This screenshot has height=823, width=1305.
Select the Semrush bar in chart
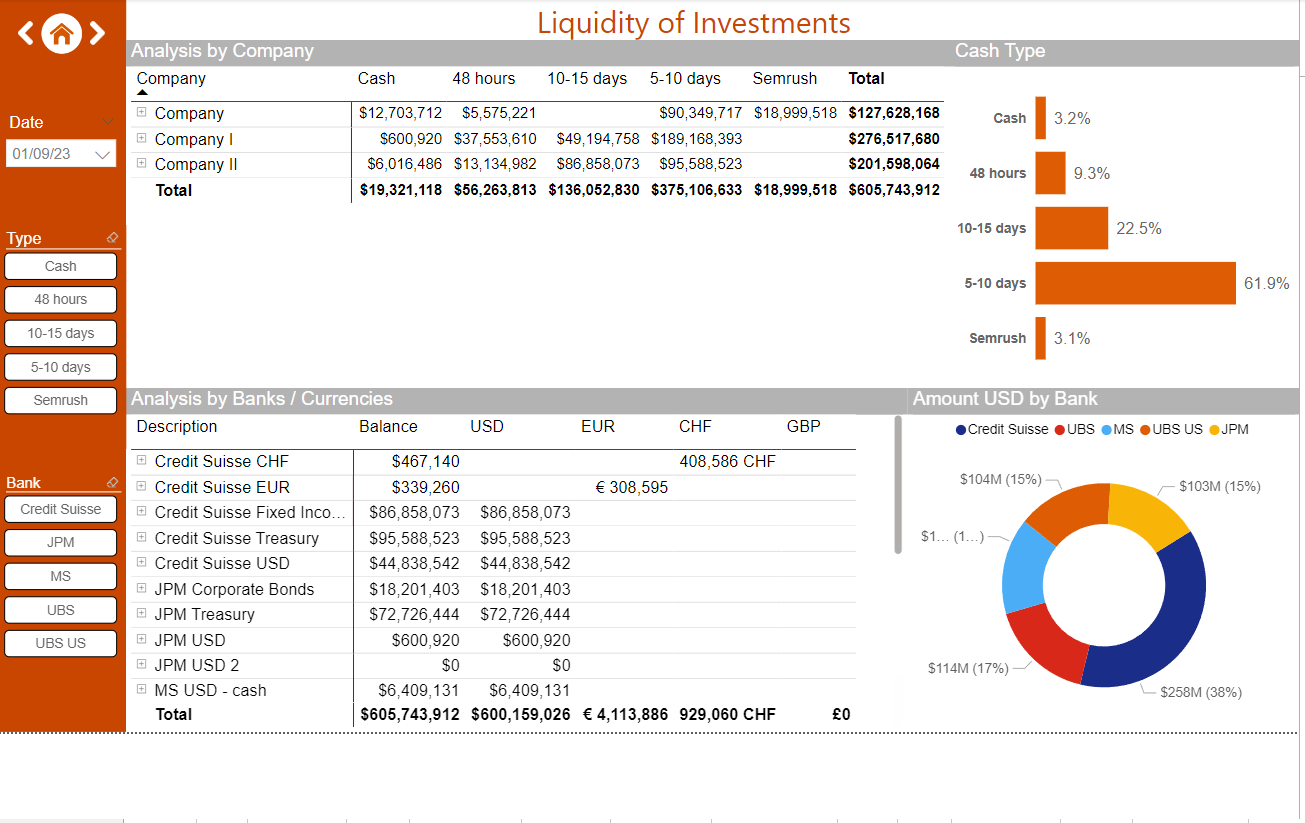[x=1040, y=338]
